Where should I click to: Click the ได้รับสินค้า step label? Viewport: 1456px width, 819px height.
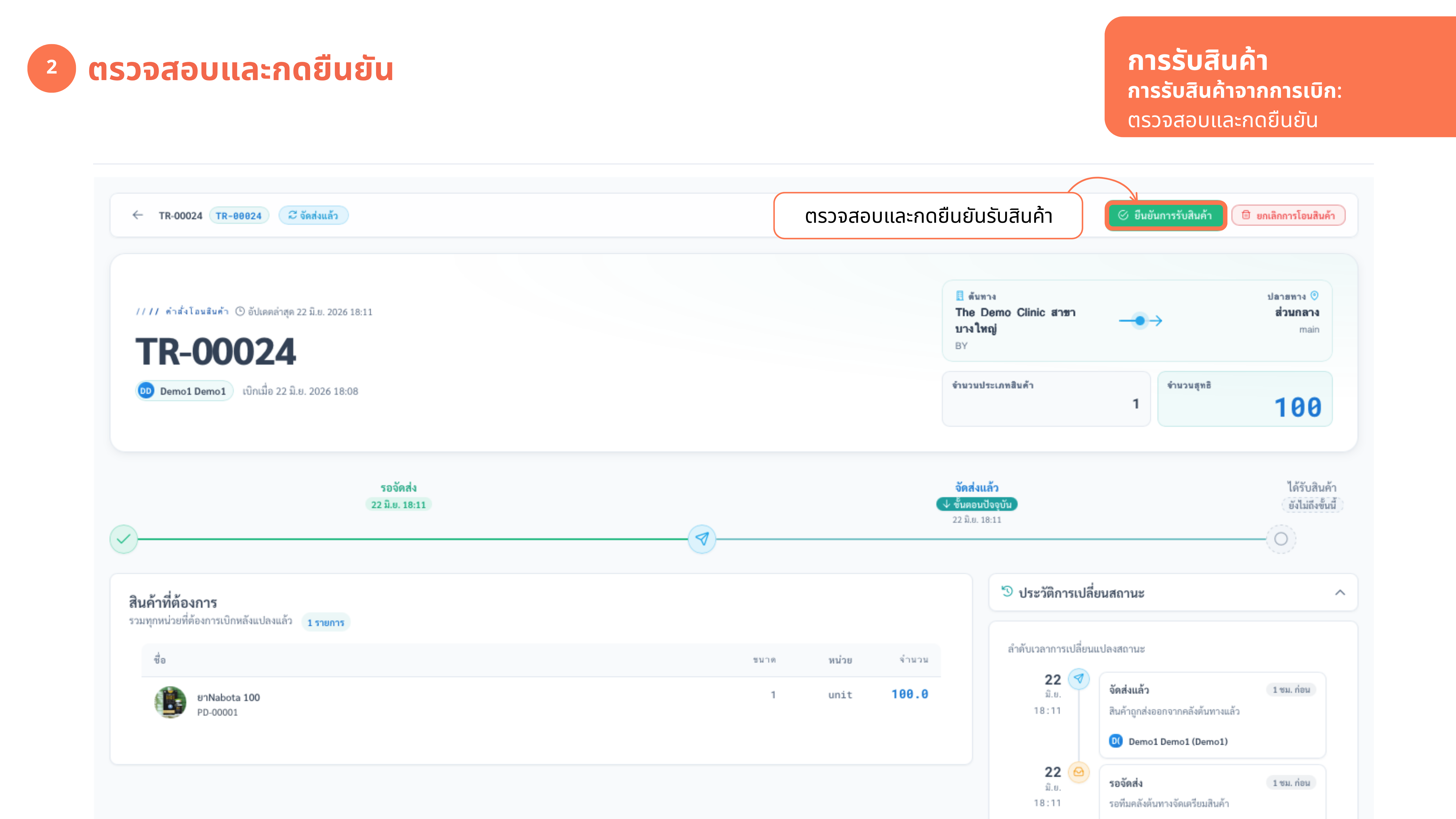[1312, 487]
